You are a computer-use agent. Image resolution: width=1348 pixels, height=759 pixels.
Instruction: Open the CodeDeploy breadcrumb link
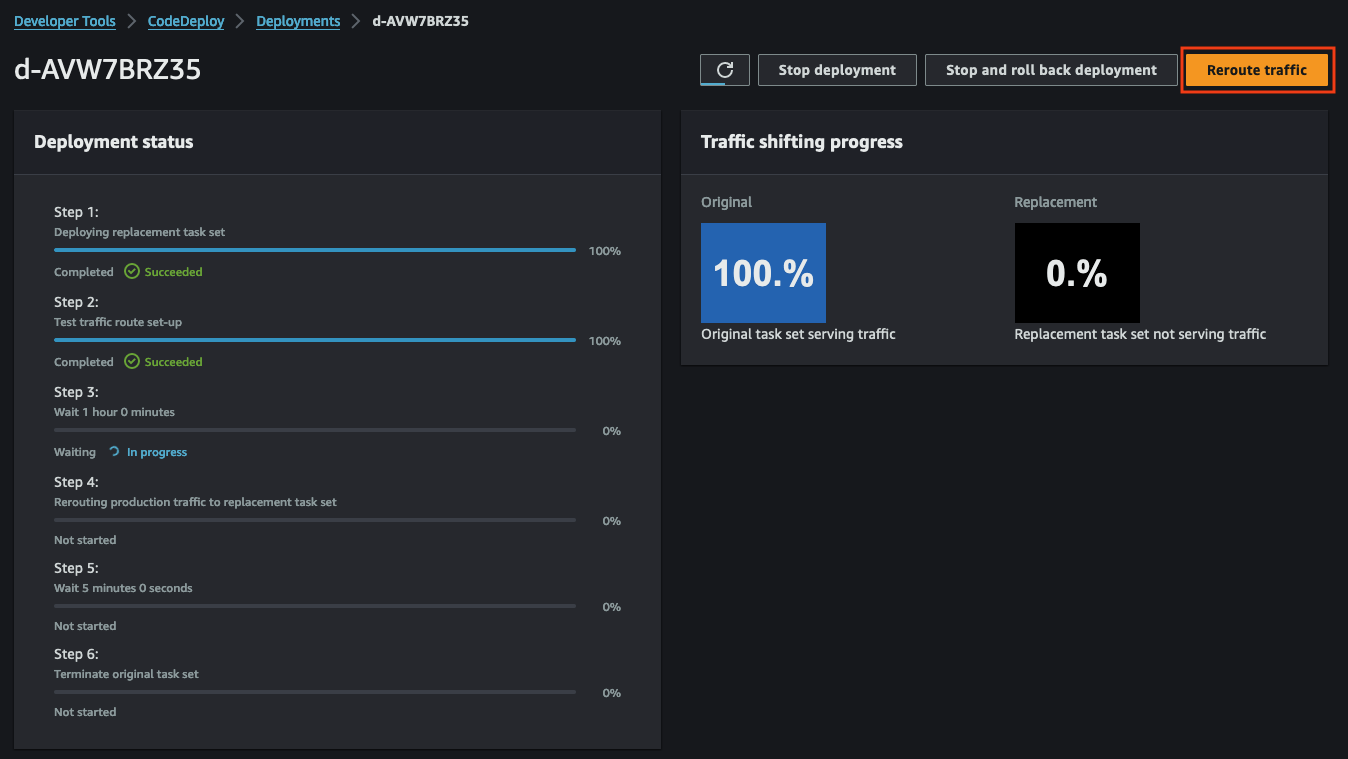(185, 20)
